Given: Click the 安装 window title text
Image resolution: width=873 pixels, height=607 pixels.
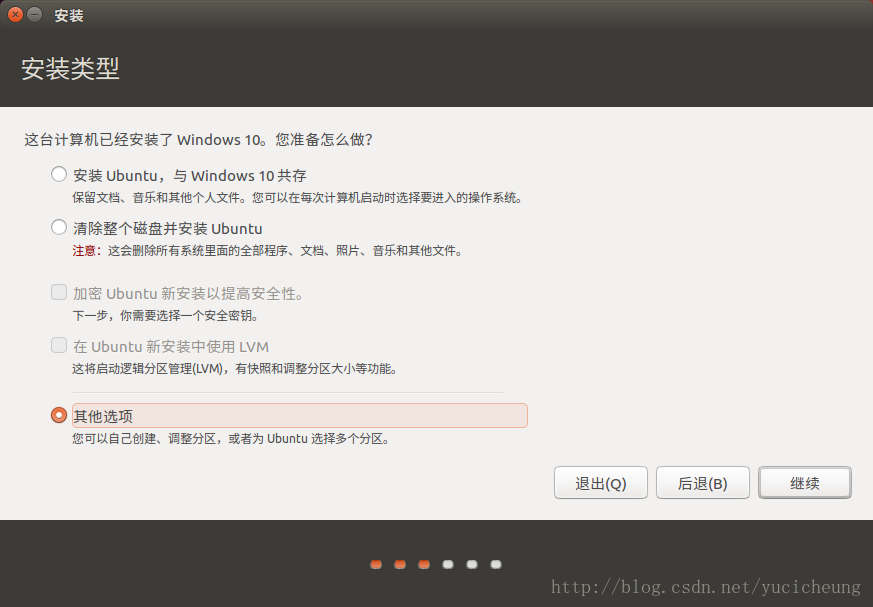Looking at the screenshot, I should point(69,15).
